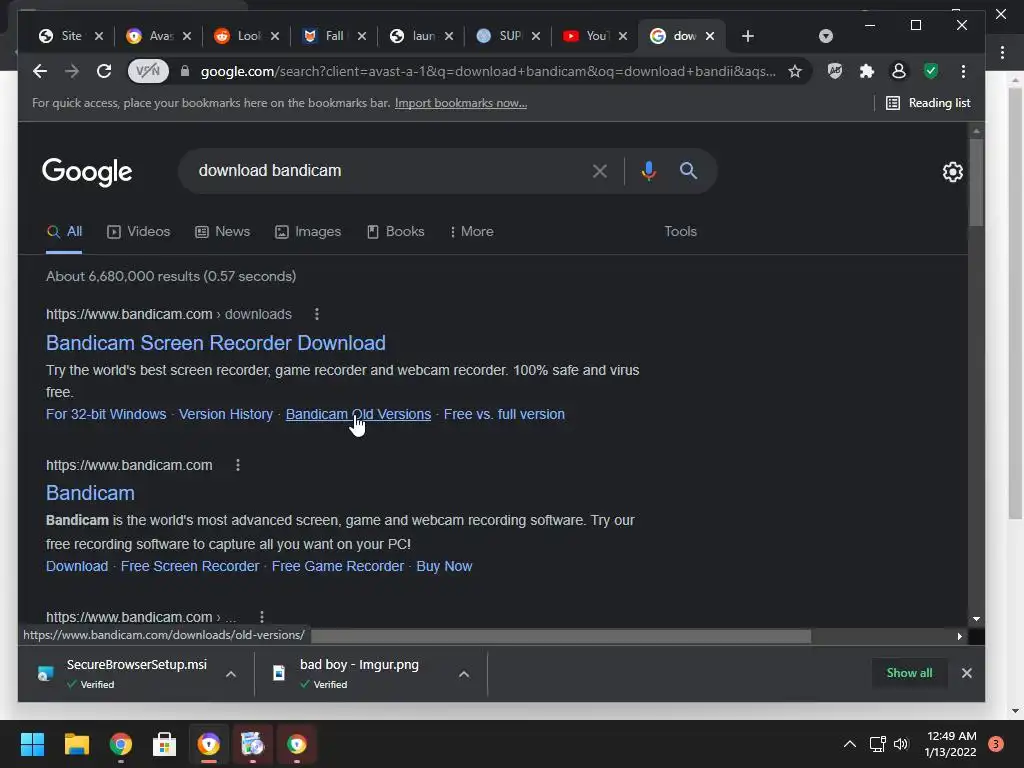Expand the 'More' search categories menu
1024x768 pixels.
pos(472,232)
